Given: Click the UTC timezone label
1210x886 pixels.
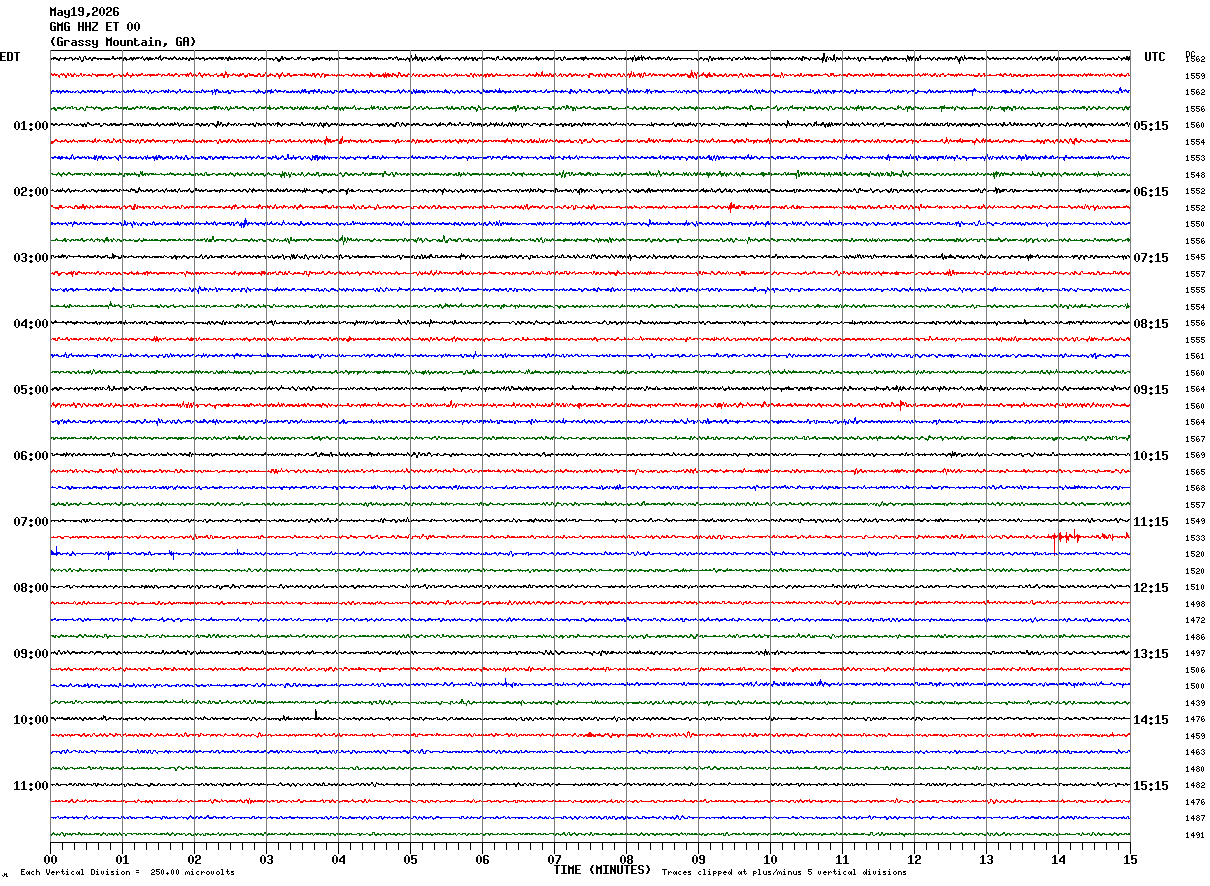Looking at the screenshot, I should tap(1155, 57).
